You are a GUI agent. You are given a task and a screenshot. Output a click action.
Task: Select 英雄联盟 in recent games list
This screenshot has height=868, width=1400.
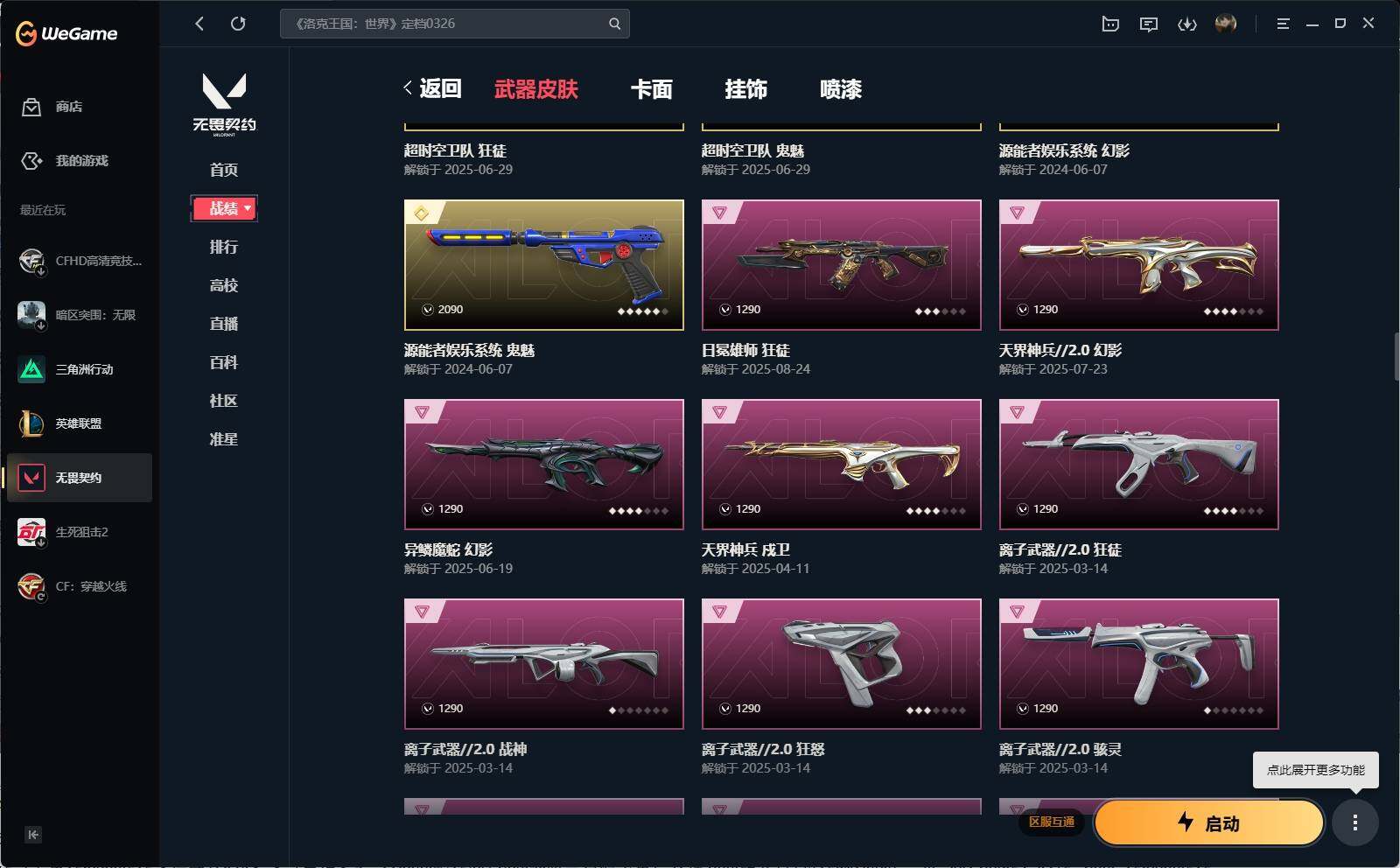point(80,423)
